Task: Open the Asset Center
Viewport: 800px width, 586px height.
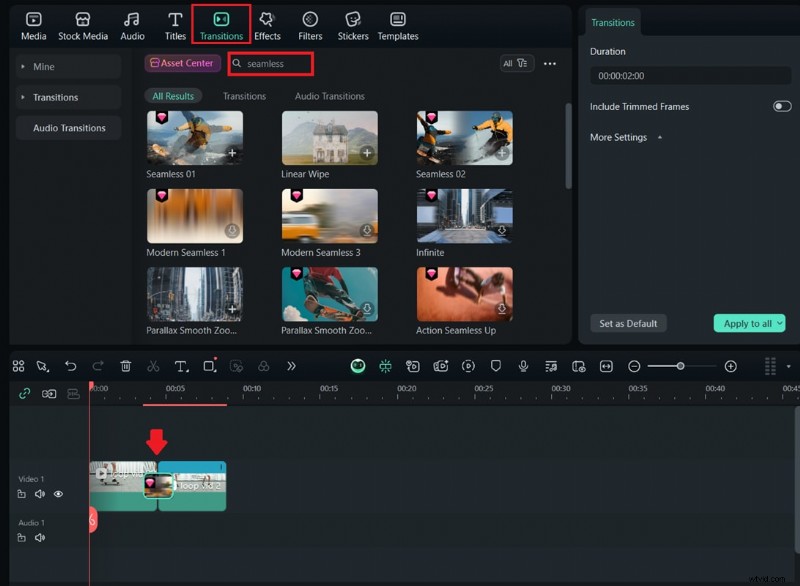Action: pos(182,63)
